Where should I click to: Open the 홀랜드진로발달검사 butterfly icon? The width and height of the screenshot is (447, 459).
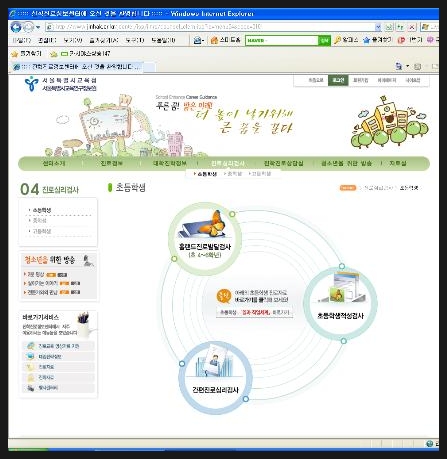point(205,238)
